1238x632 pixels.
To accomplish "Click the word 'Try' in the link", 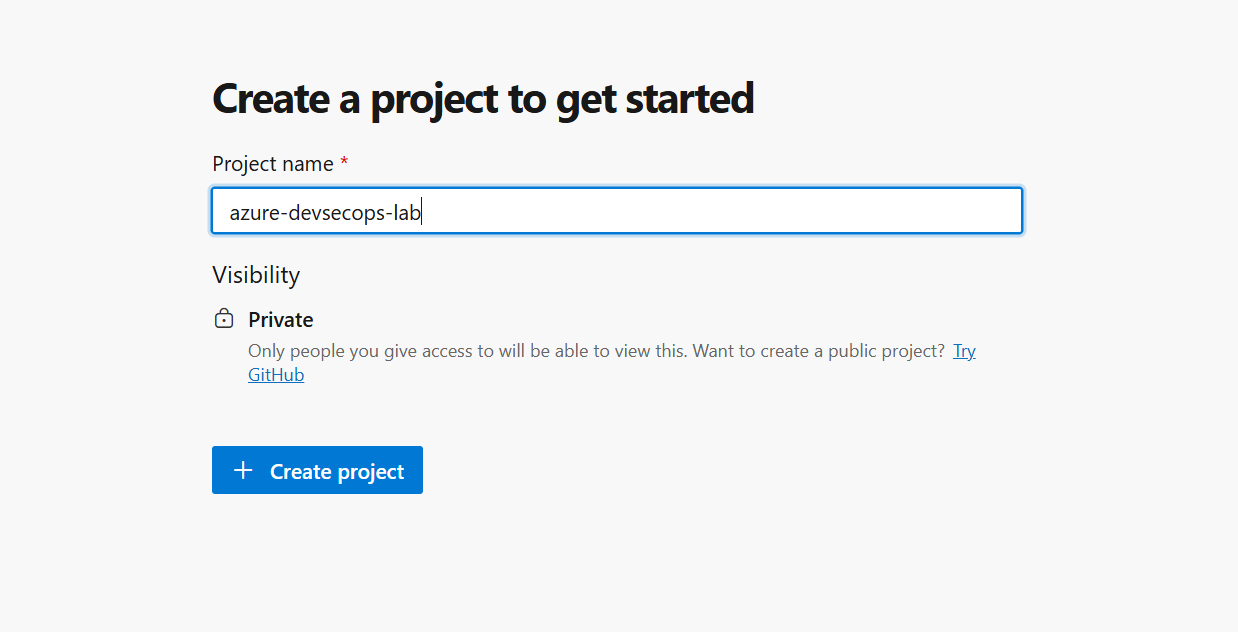I will pos(964,351).
